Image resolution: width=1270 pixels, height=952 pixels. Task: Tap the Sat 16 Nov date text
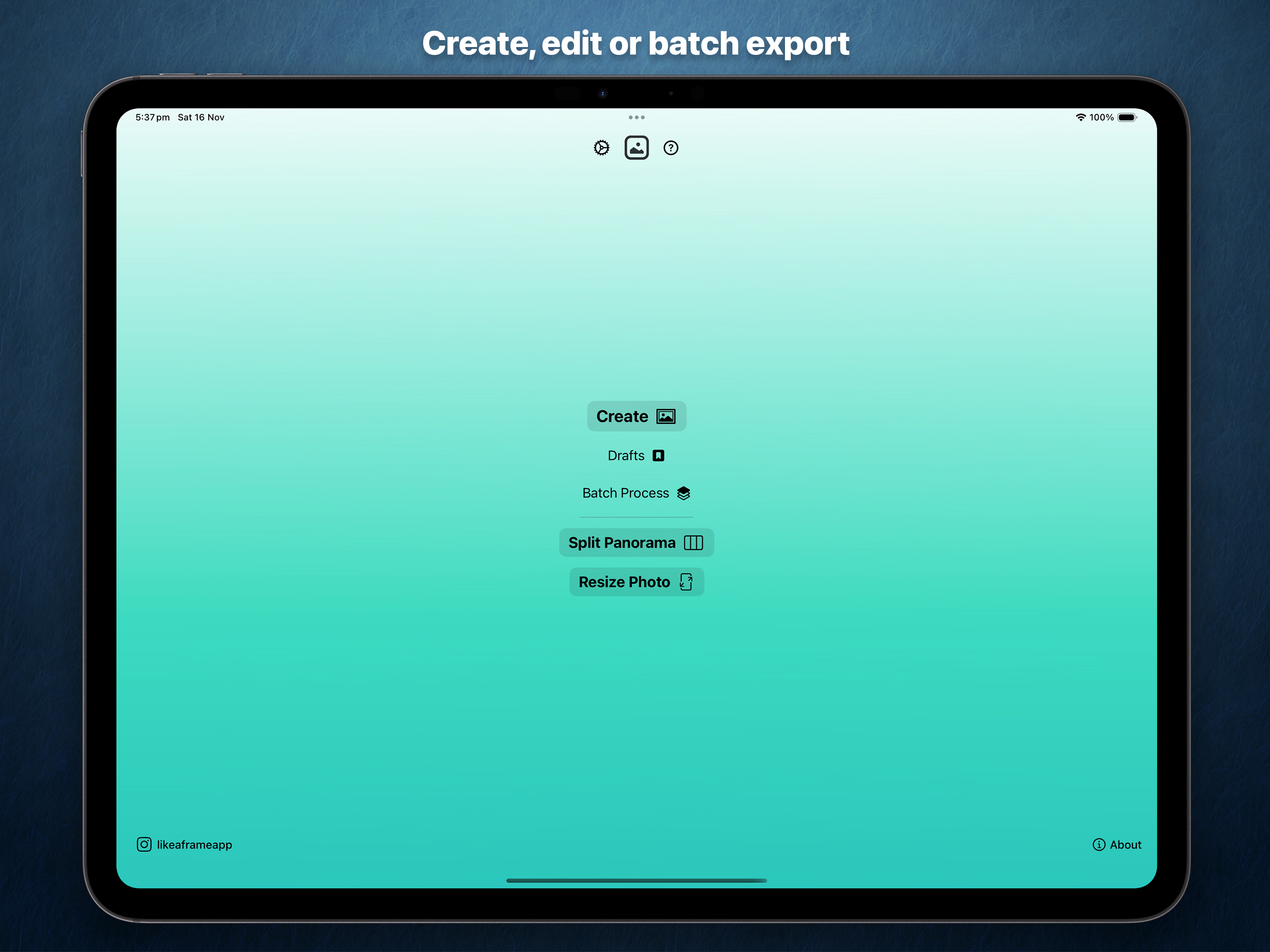click(201, 118)
